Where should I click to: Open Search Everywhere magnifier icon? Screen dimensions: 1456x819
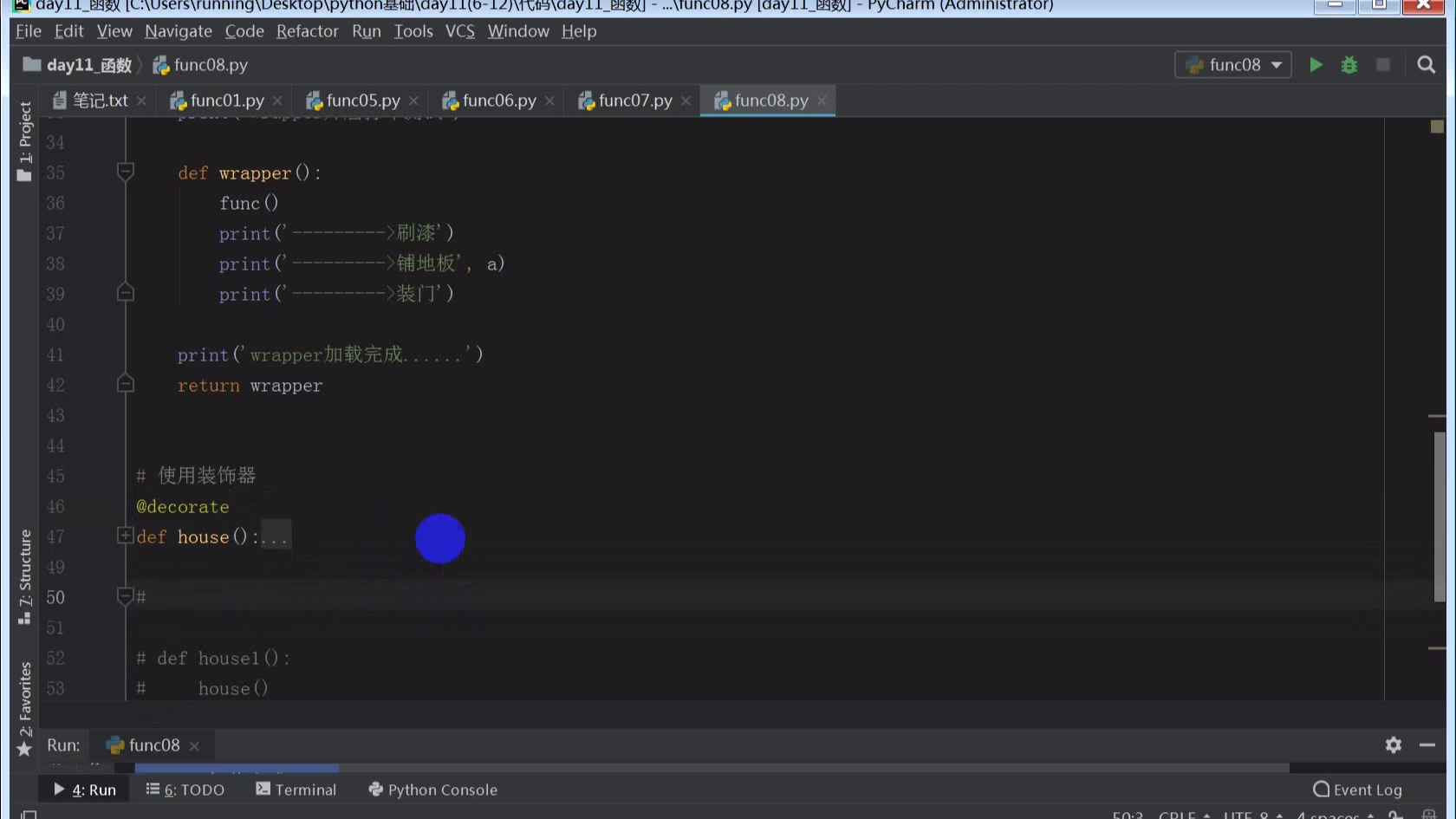click(x=1426, y=65)
